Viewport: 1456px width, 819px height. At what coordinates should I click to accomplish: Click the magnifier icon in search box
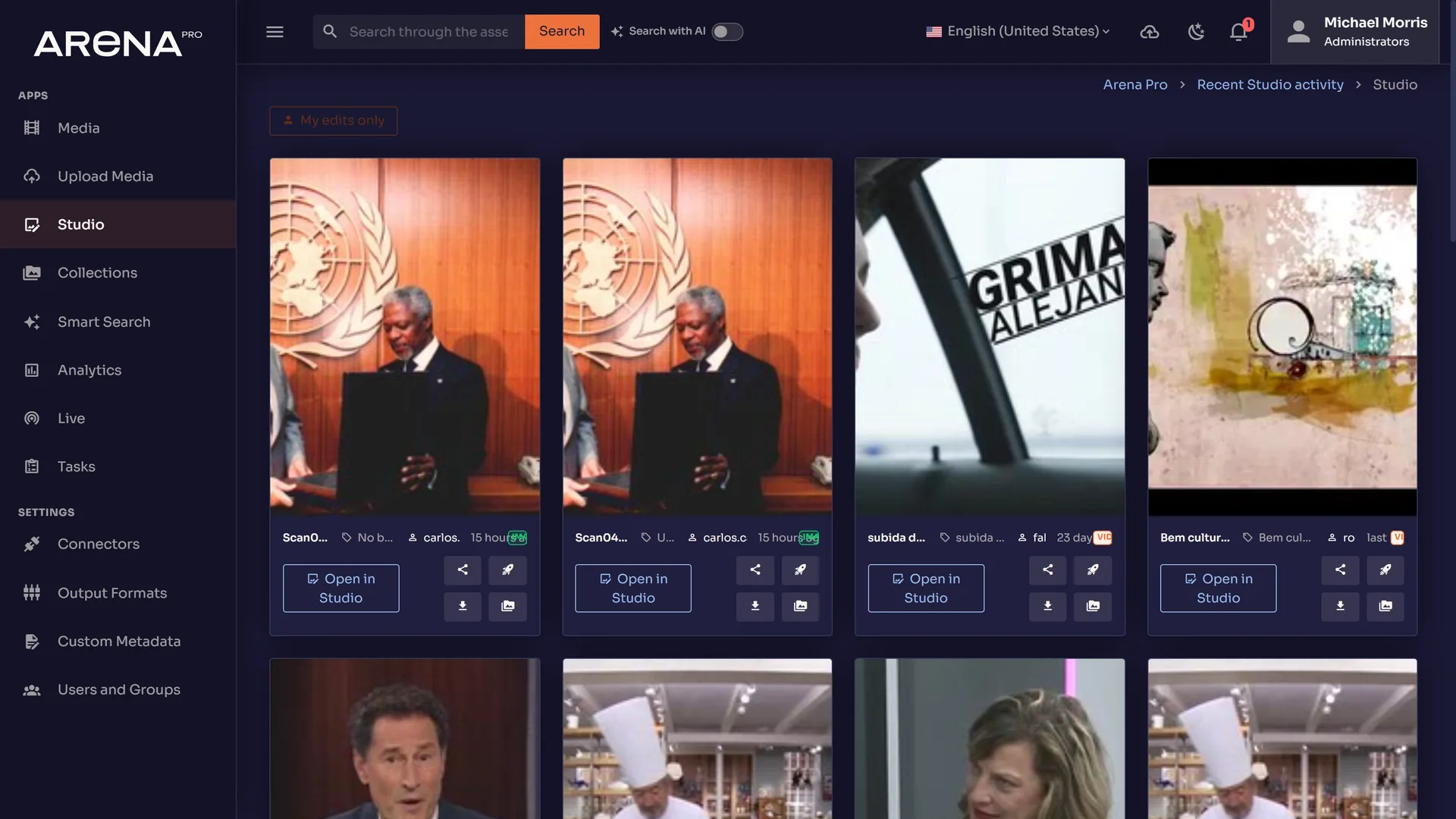[330, 31]
